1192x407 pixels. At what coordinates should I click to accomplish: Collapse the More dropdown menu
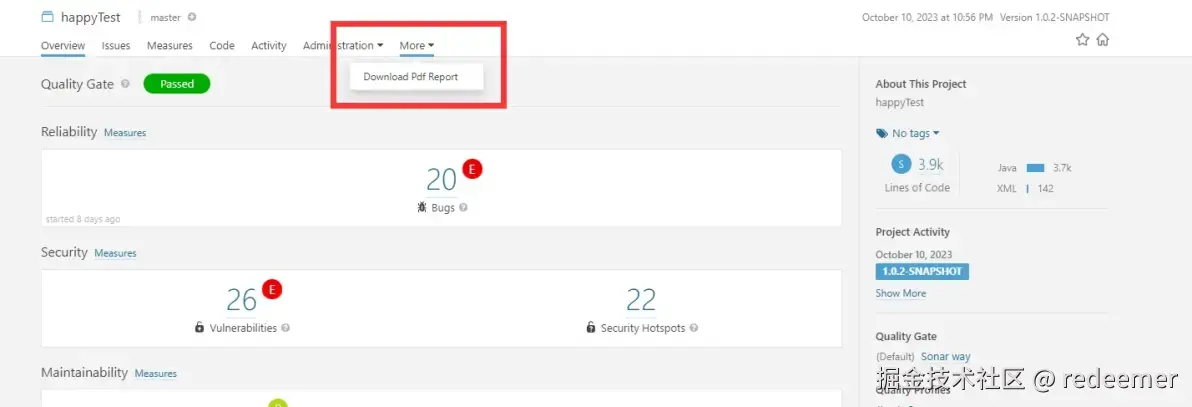(416, 46)
